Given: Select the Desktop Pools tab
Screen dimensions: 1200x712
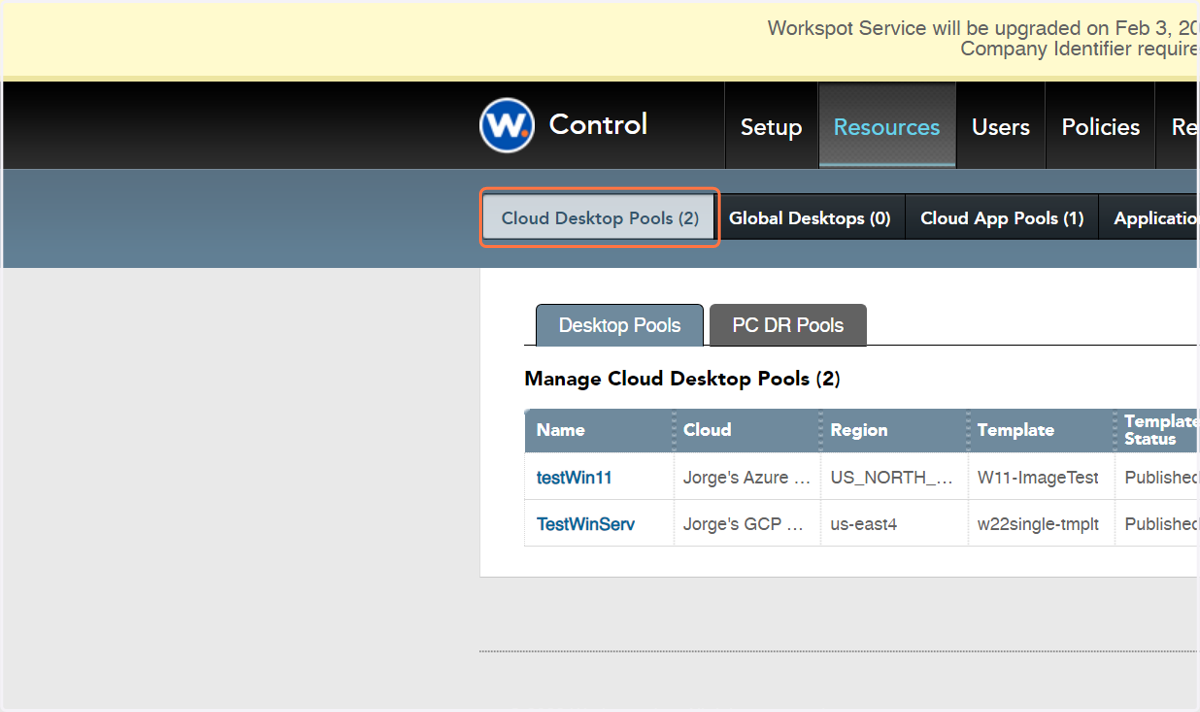Looking at the screenshot, I should click(x=620, y=325).
